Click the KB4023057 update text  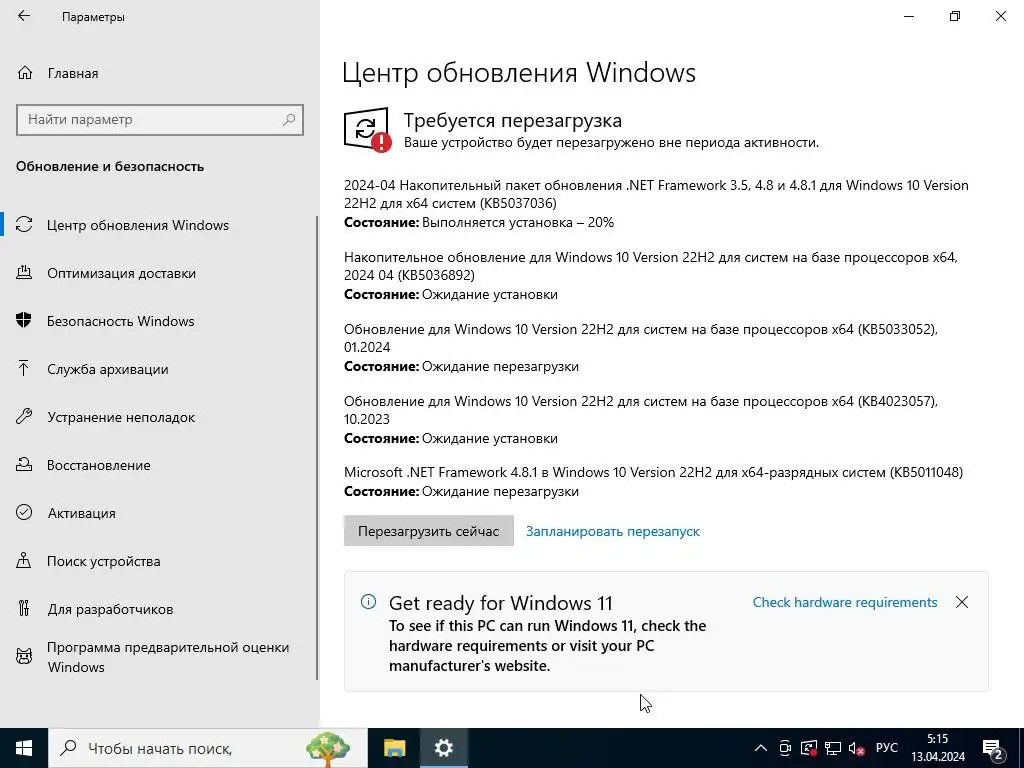pos(641,409)
